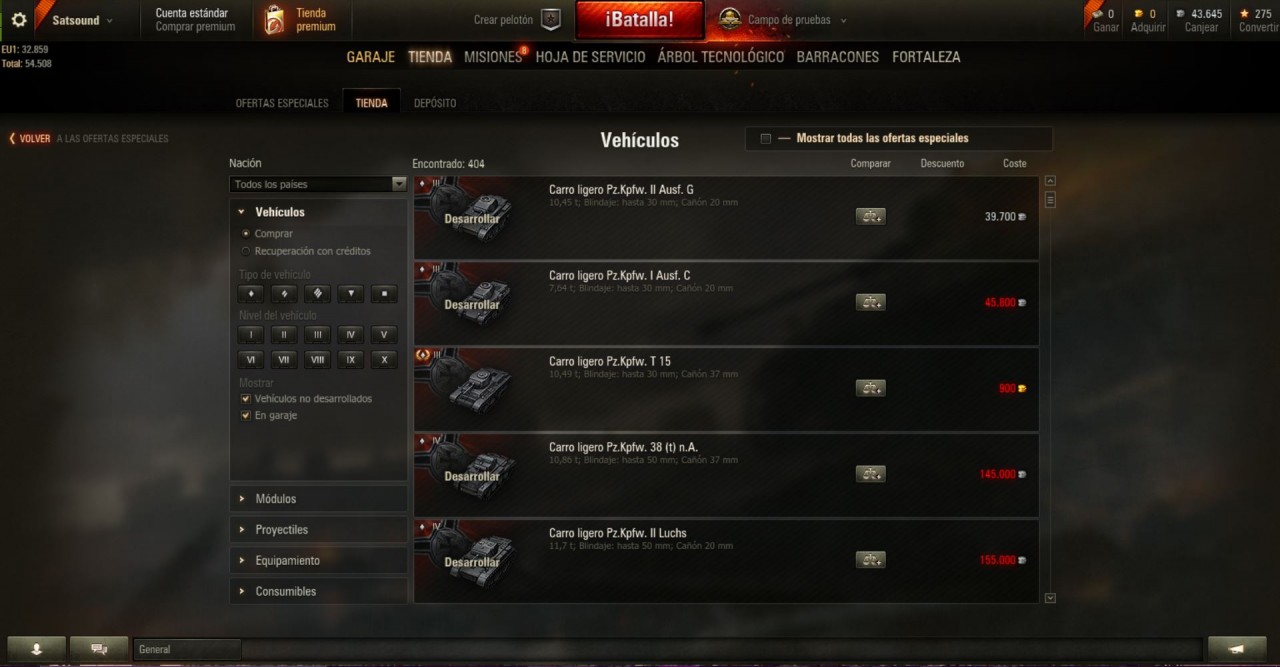
Task: Open the Tienda premium shop icon
Action: (x=274, y=20)
